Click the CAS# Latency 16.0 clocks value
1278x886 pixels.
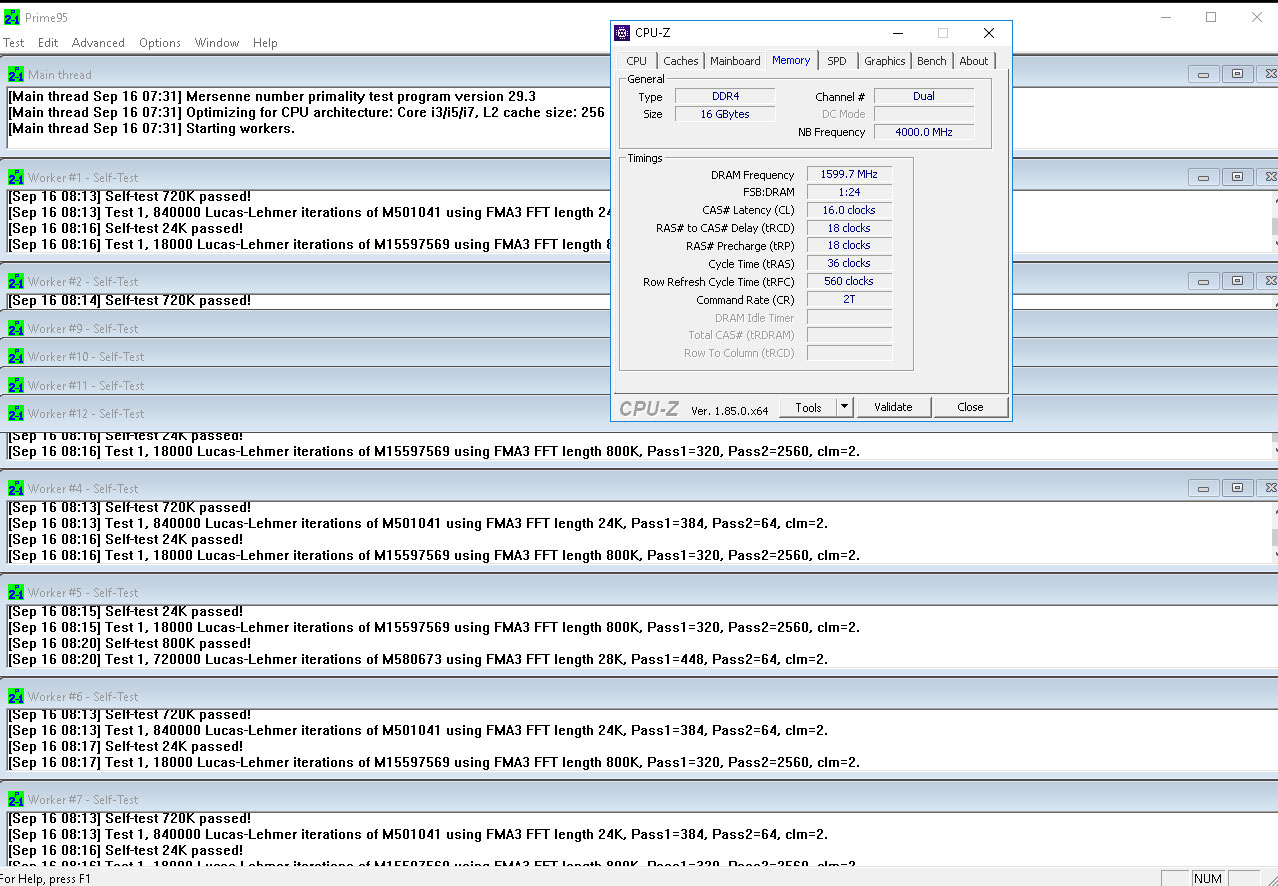pos(849,210)
